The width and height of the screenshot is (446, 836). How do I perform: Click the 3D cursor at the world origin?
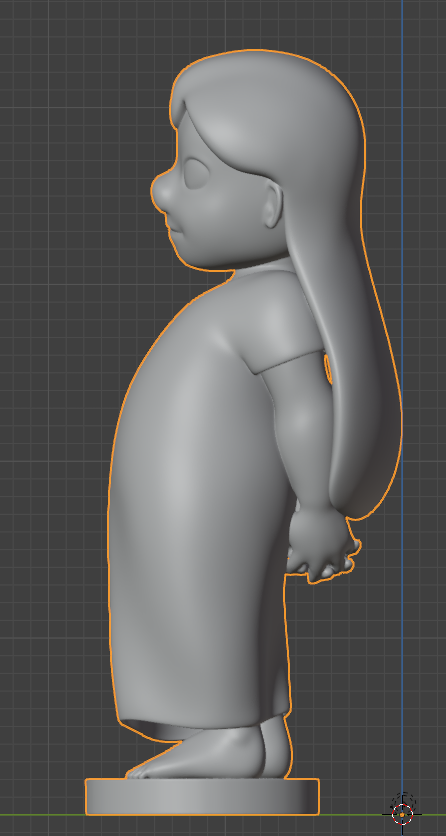(402, 814)
